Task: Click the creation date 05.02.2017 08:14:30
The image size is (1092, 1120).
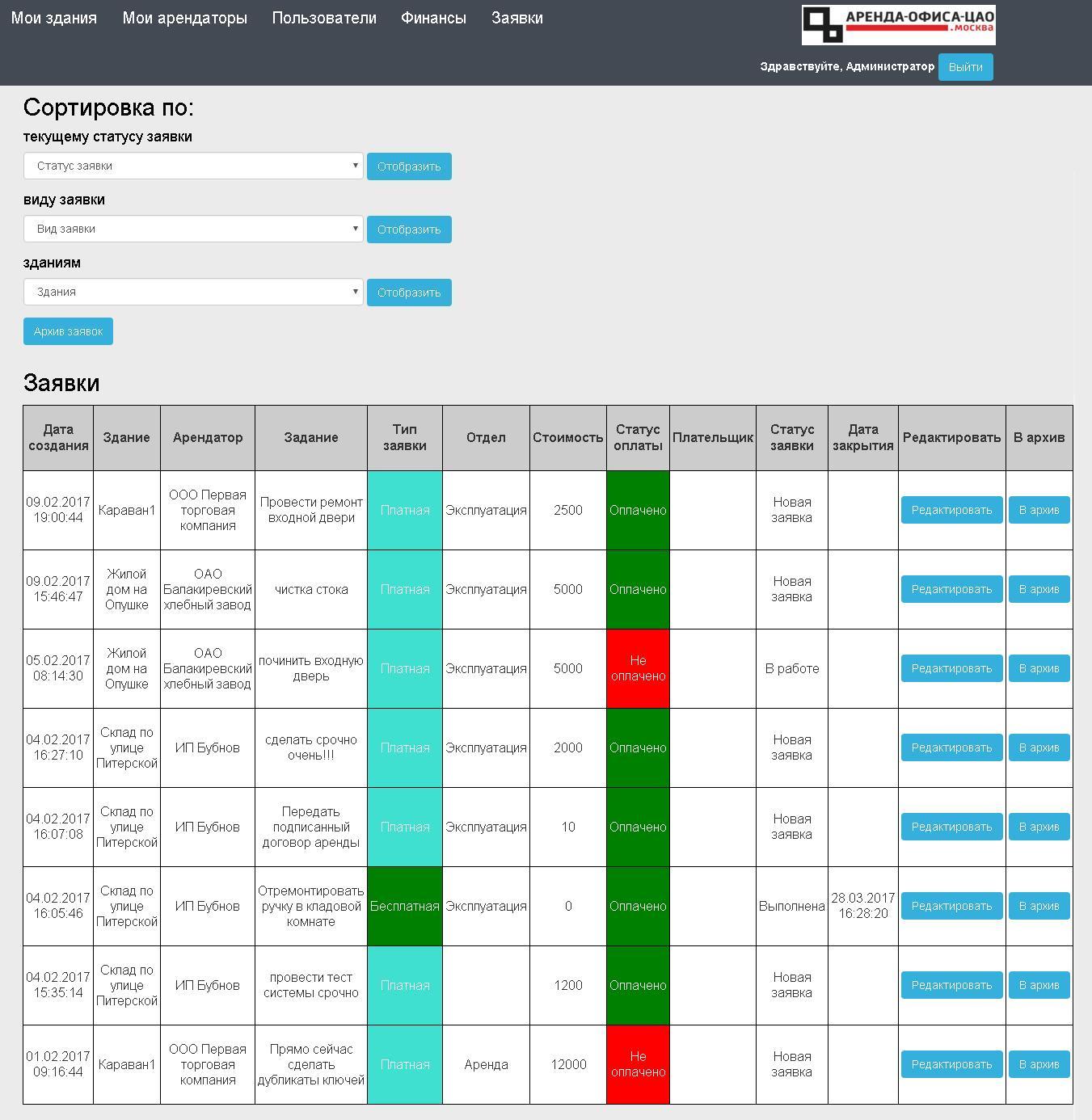Action: point(58,668)
